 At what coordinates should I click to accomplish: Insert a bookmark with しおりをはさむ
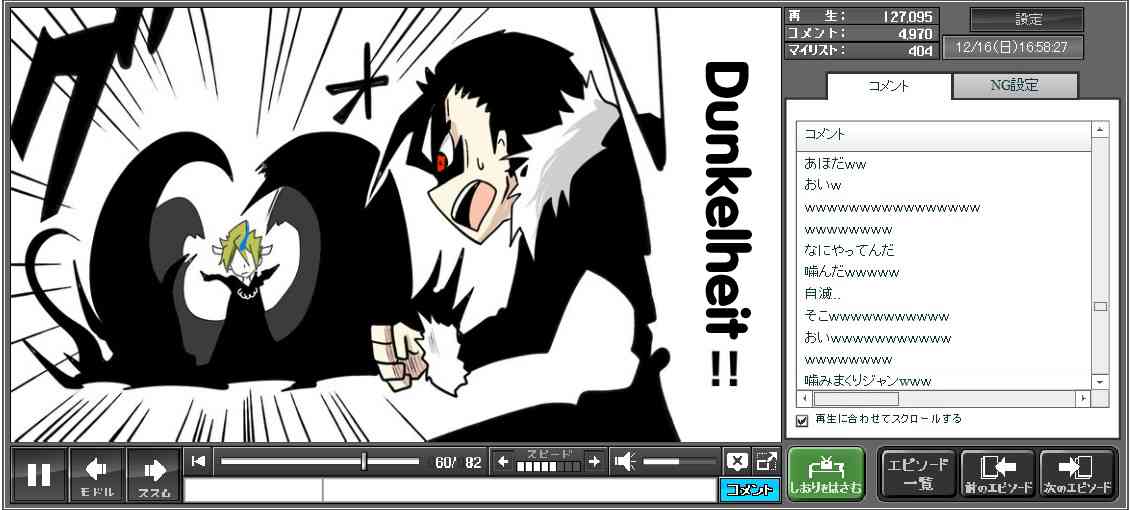pyautogui.click(x=825, y=474)
